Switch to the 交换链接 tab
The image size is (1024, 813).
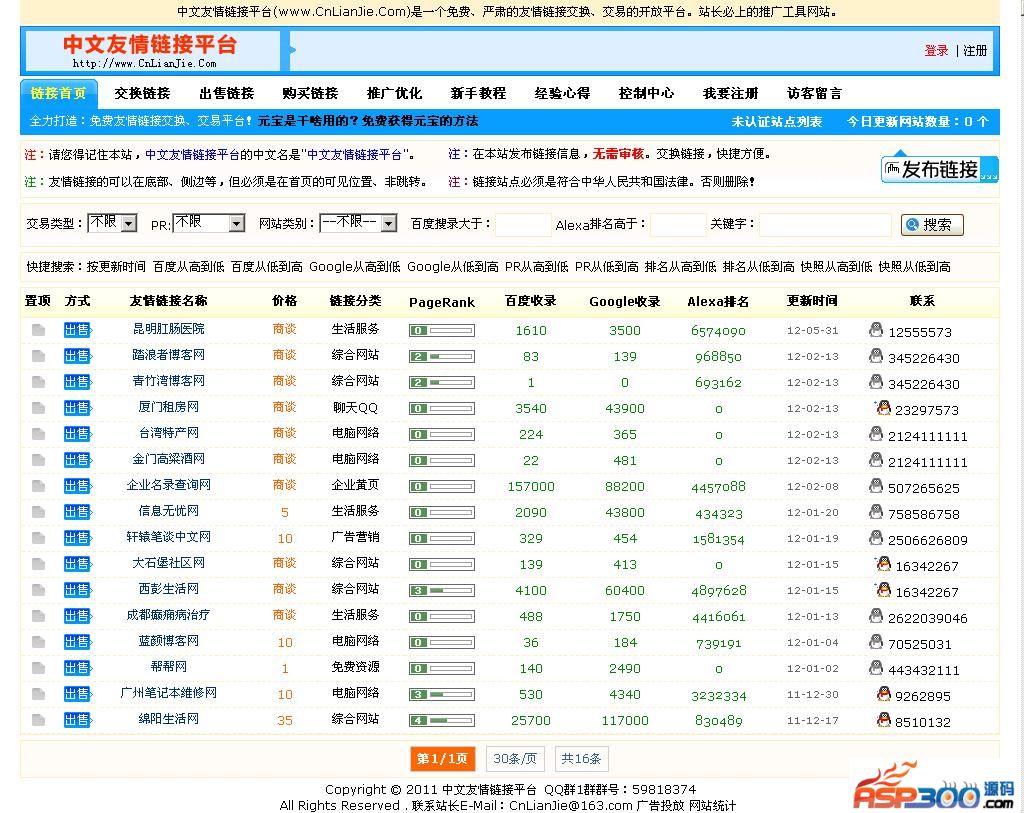[x=142, y=93]
